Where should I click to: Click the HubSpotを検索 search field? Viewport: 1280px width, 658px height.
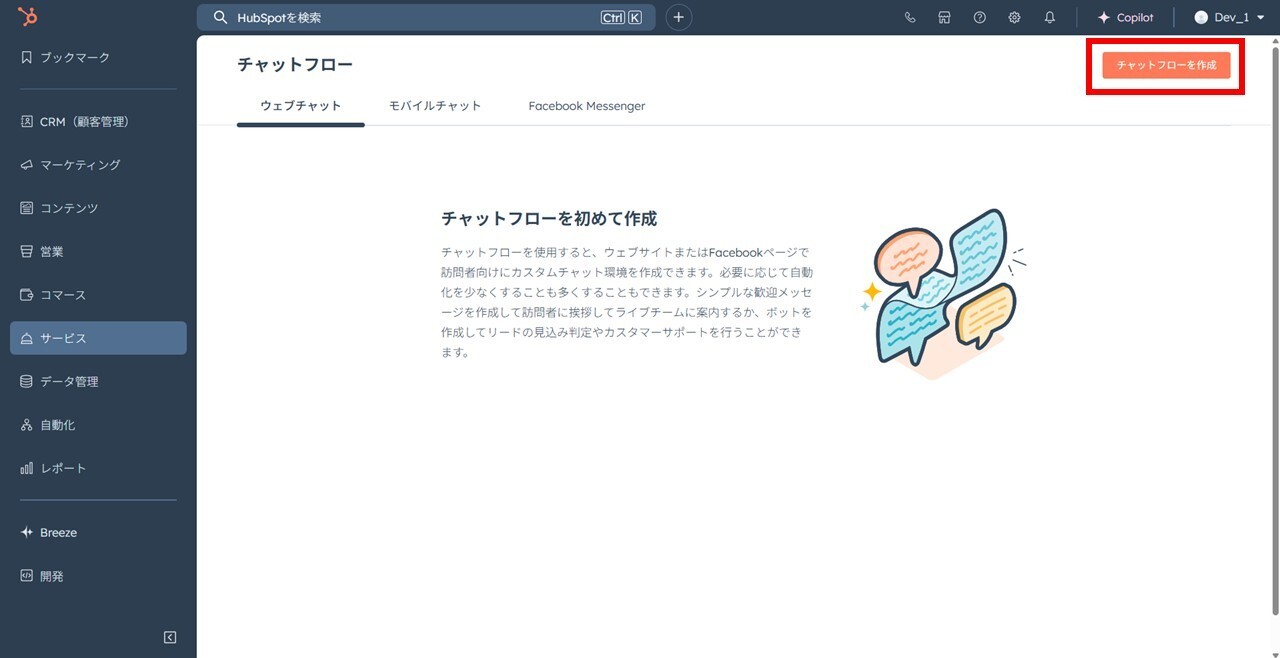[x=420, y=17]
